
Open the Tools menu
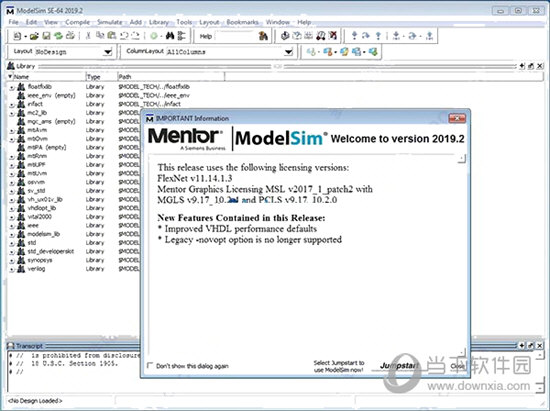184,22
